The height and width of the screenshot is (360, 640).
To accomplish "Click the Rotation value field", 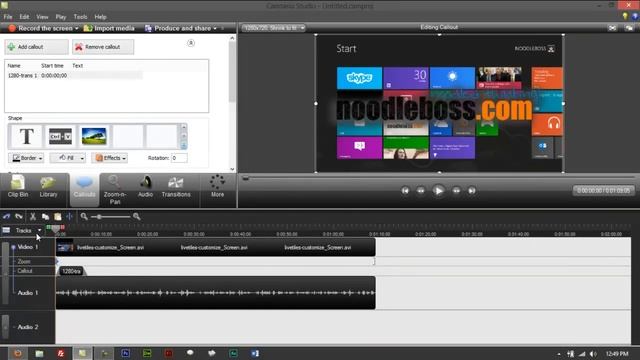I will [x=179, y=158].
